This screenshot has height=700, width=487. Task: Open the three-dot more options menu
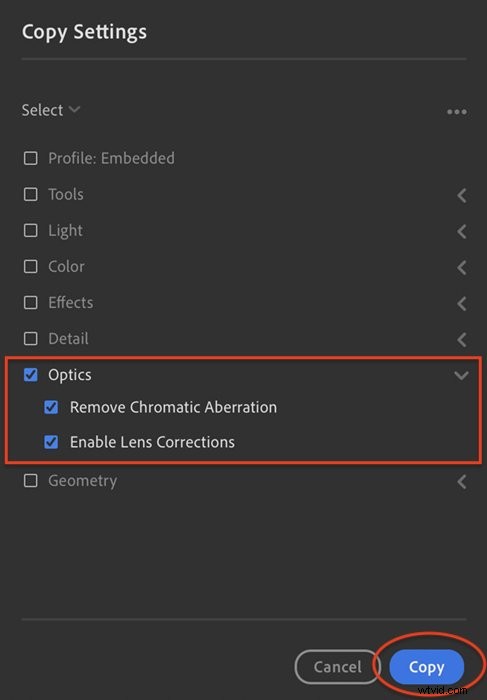[457, 112]
